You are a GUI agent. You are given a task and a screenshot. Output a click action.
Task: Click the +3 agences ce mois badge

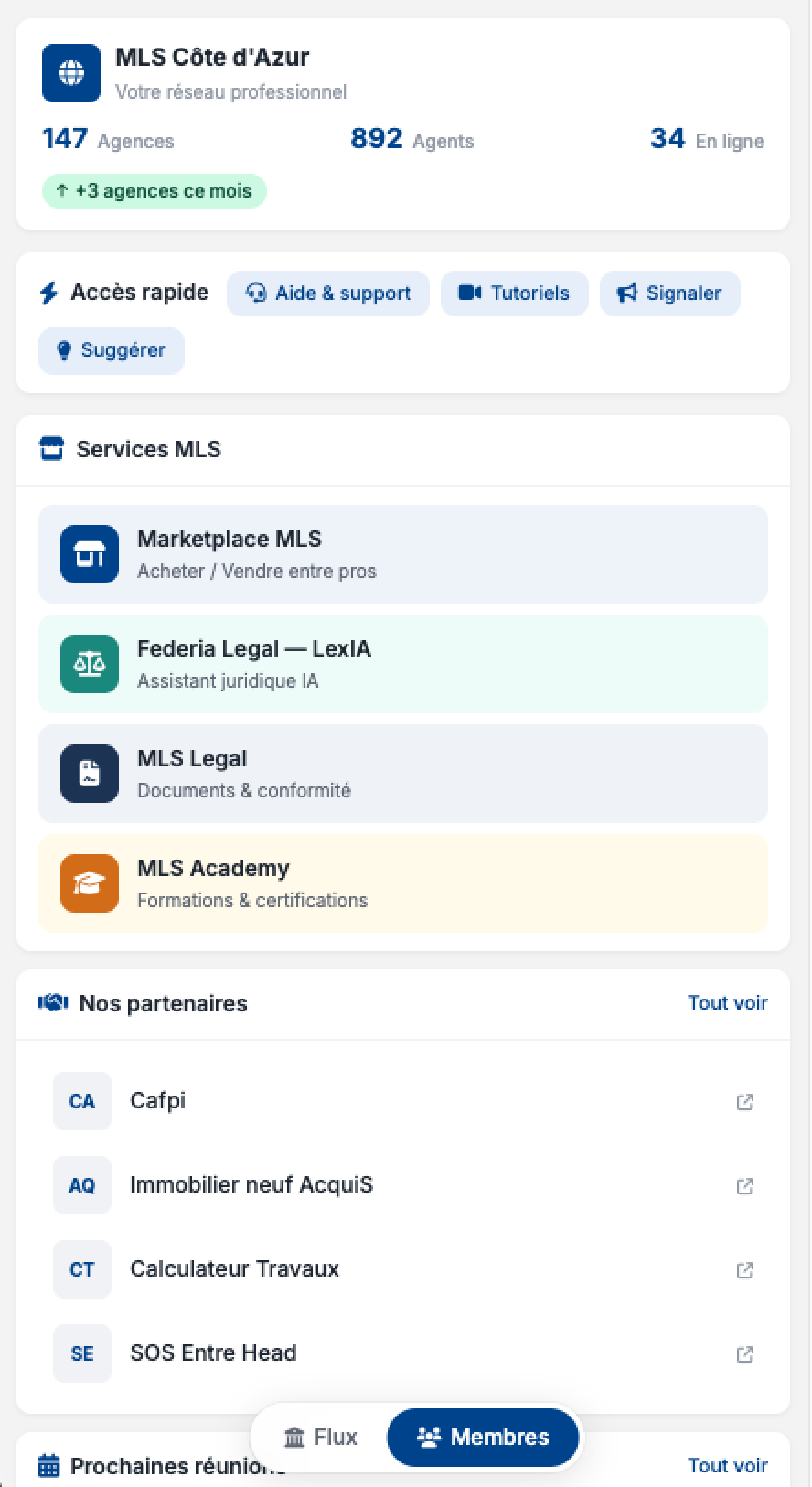(155, 191)
